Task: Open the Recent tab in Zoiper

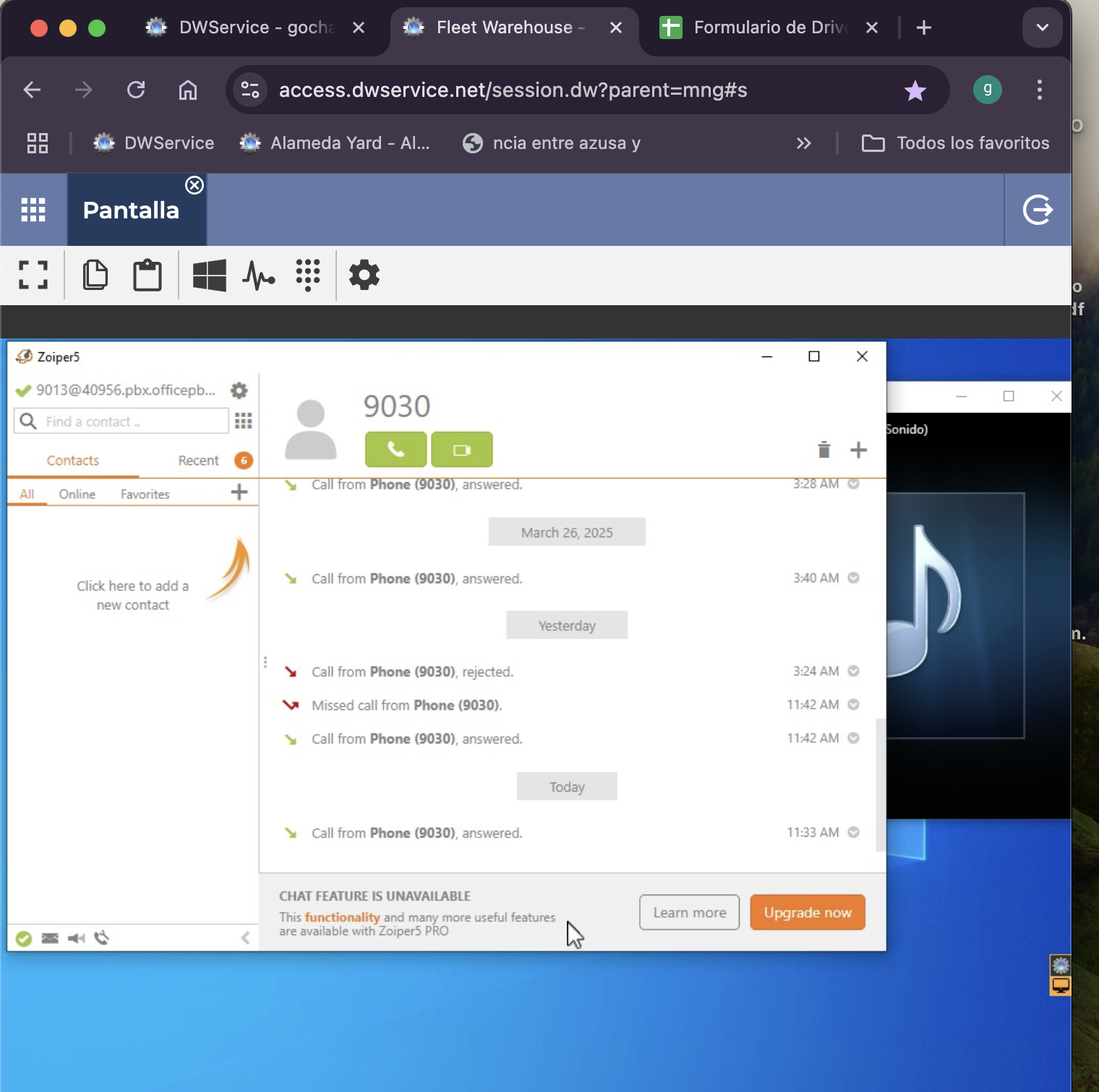Action: click(199, 461)
